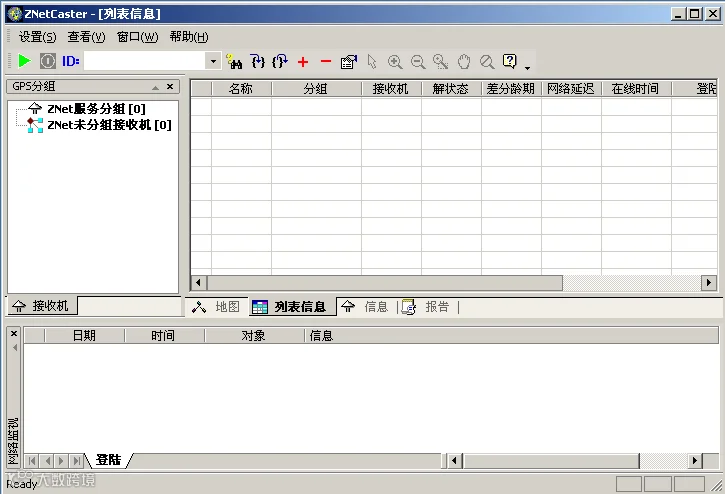Click the zoom in magnifier icon

[x=395, y=62]
